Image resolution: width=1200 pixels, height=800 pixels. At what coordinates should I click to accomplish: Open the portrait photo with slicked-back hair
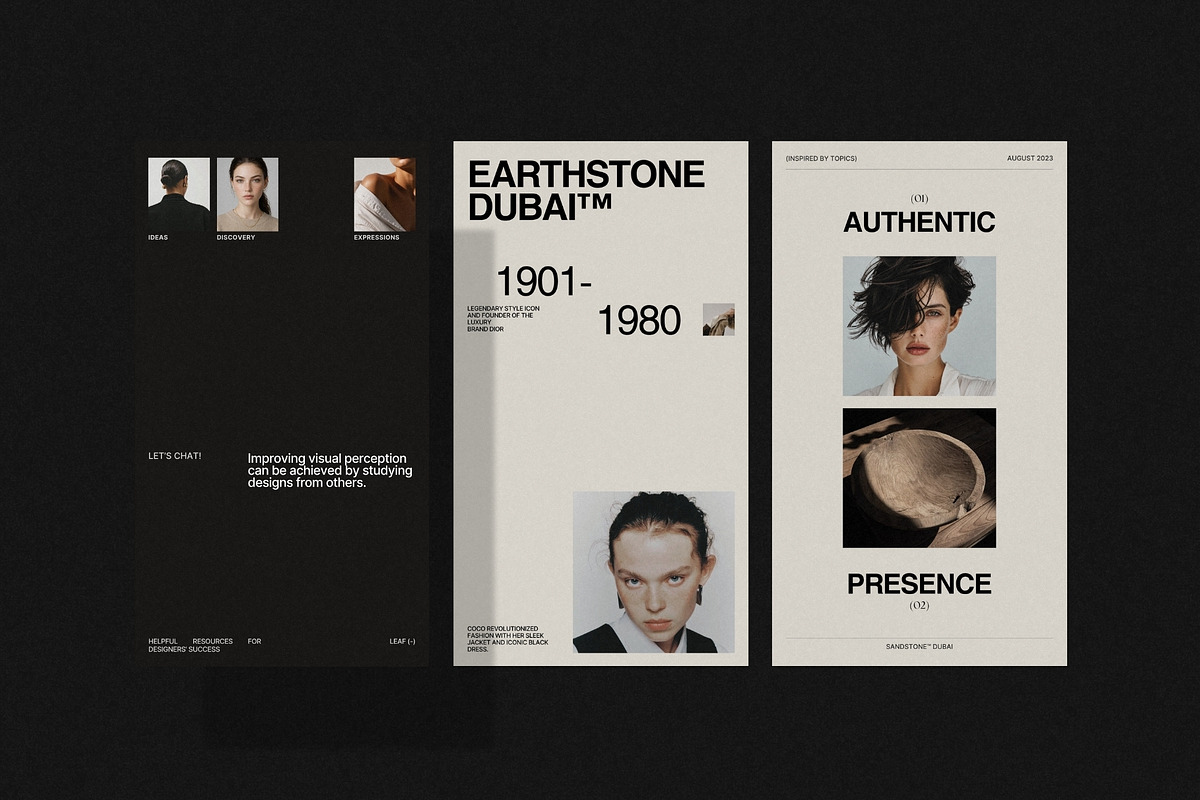point(654,572)
